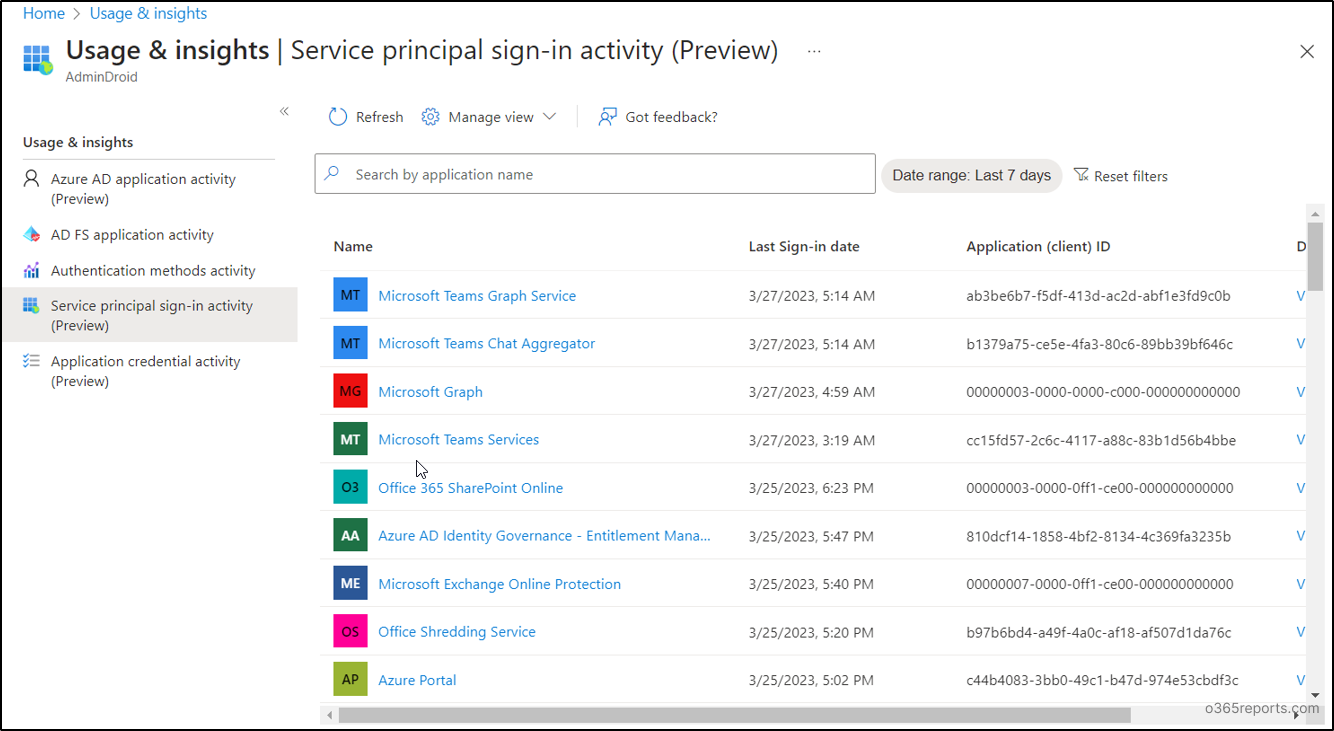Click the AA Azure AD Identity Governance icon

(350, 535)
